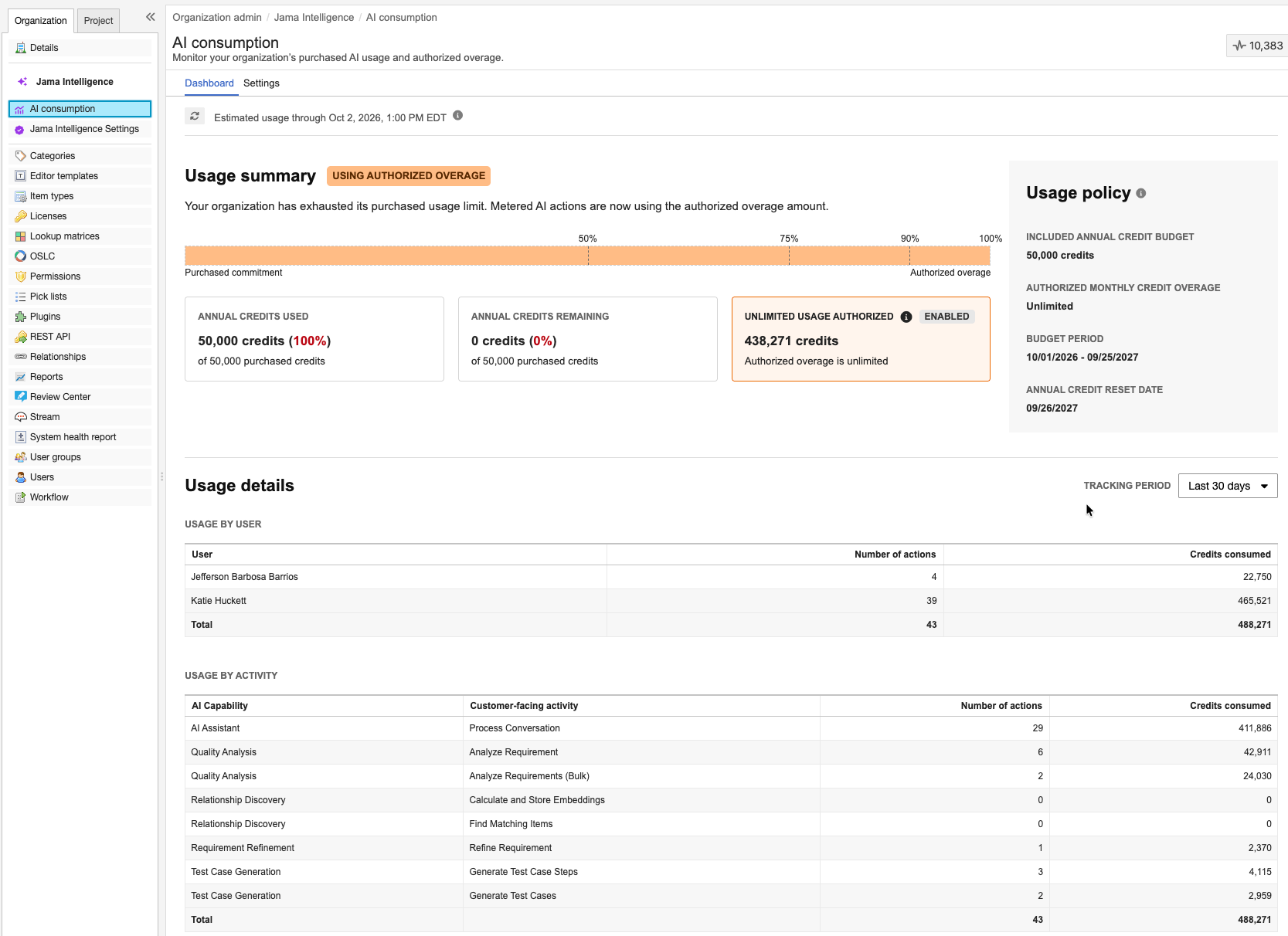Open the activity counter showing 10,383
This screenshot has width=1288, height=936.
[x=1258, y=46]
